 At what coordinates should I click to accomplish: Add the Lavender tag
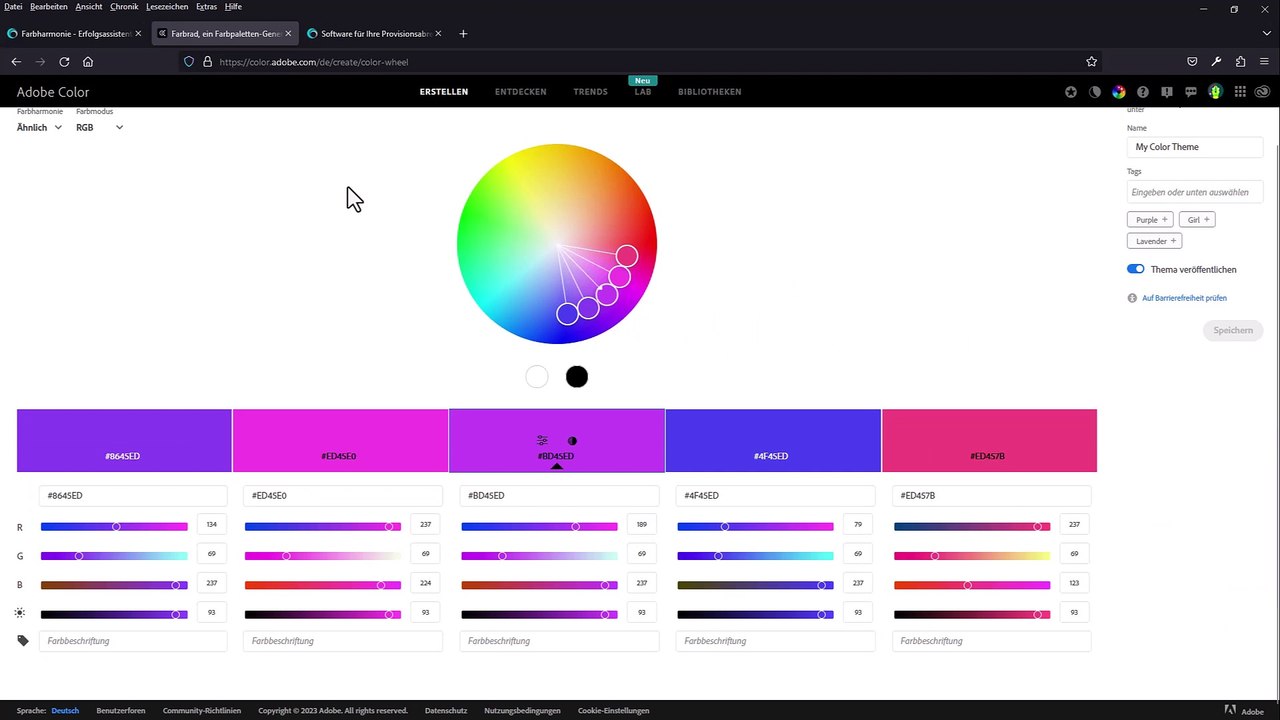click(1154, 241)
